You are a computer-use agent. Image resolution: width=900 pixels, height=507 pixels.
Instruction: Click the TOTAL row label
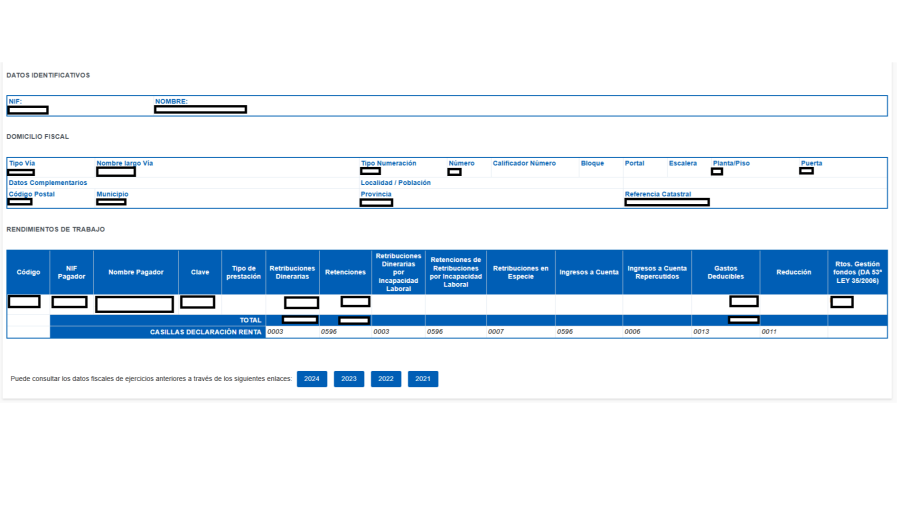[250, 320]
